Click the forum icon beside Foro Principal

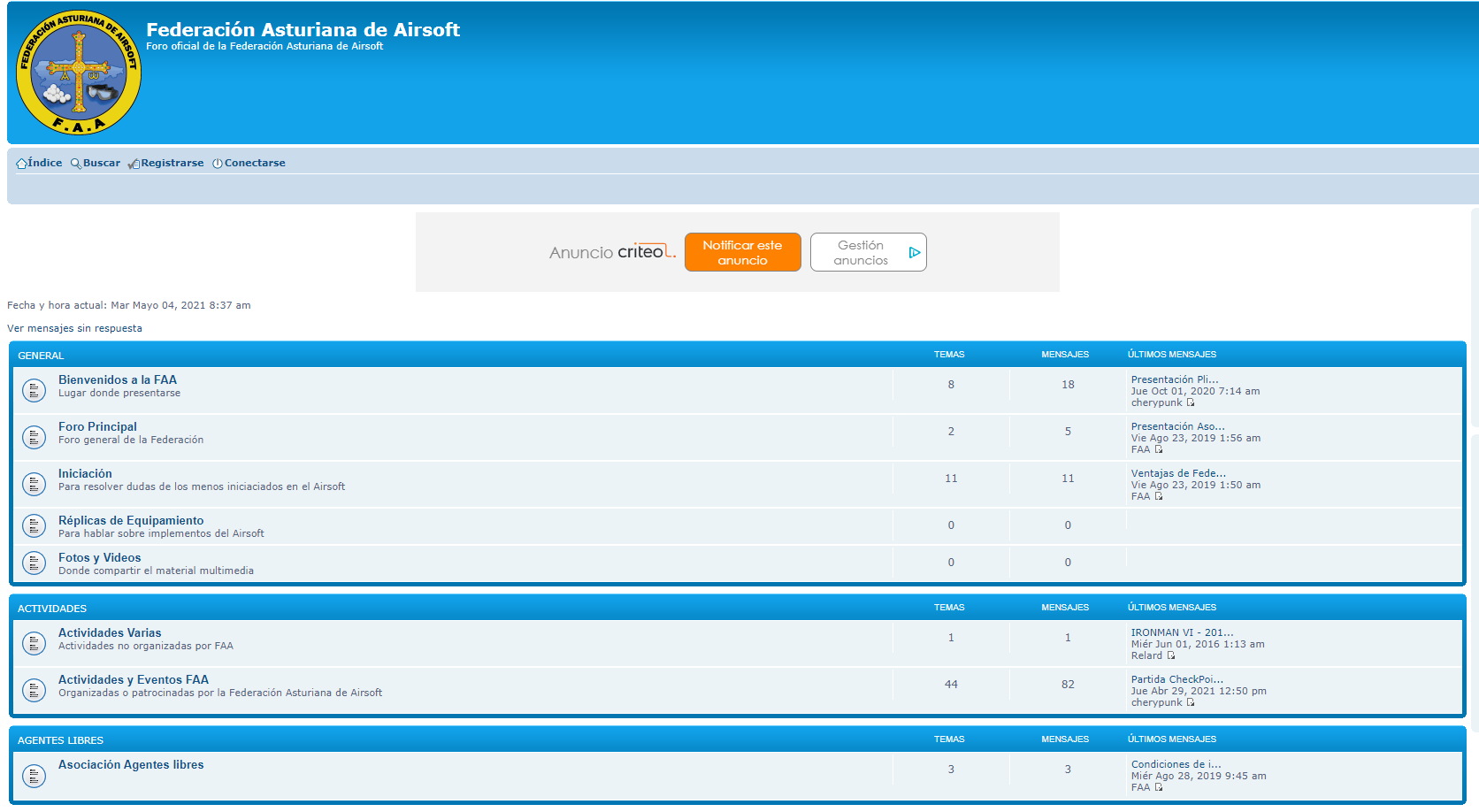tap(34, 437)
